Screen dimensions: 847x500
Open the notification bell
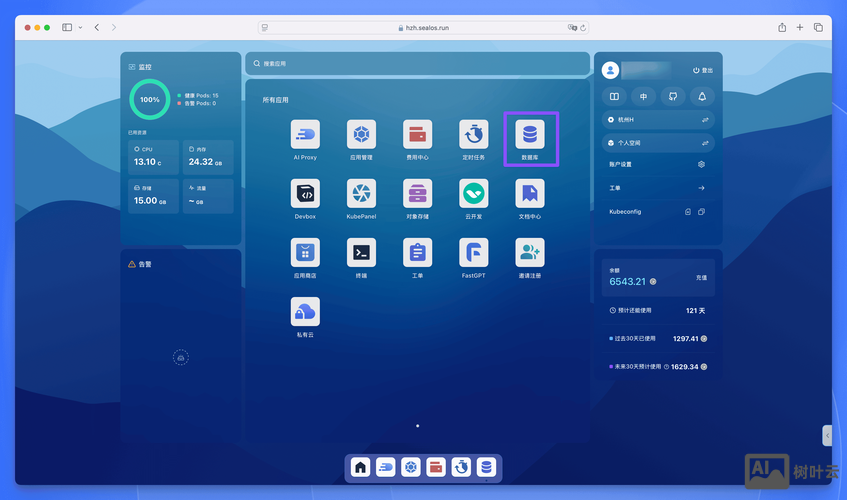click(x=702, y=97)
